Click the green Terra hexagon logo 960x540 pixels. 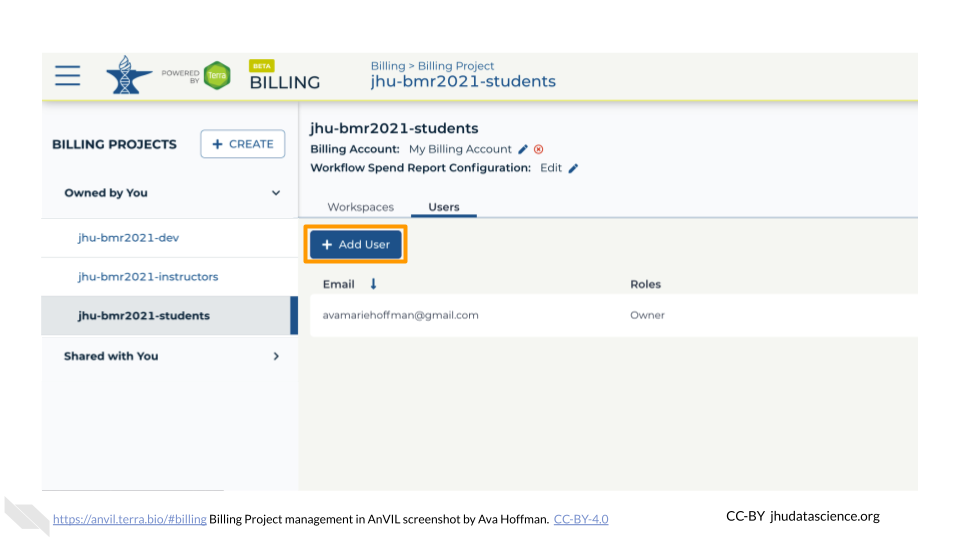(x=217, y=75)
